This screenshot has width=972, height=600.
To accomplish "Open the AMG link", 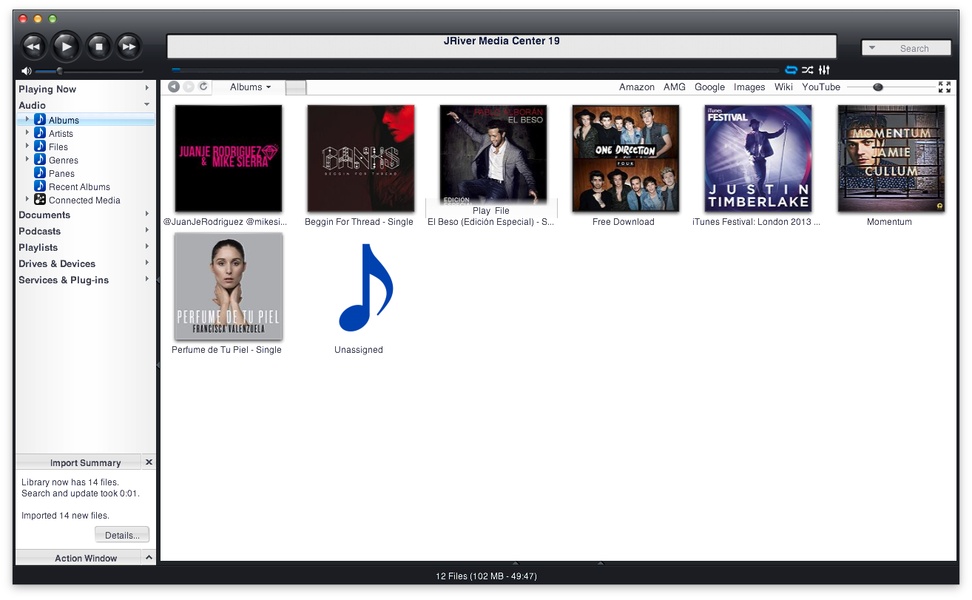I will [x=674, y=87].
